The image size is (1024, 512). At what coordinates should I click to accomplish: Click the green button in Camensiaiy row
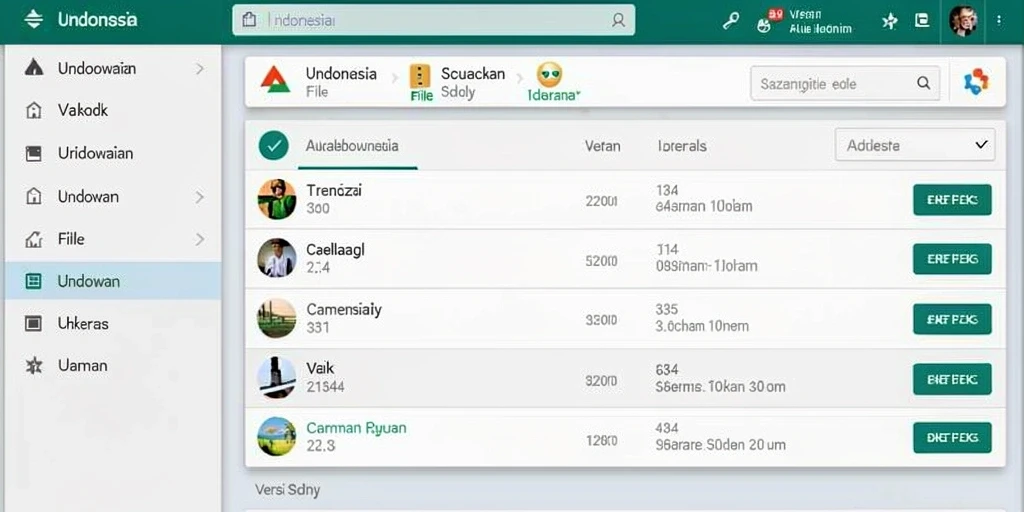tap(952, 319)
